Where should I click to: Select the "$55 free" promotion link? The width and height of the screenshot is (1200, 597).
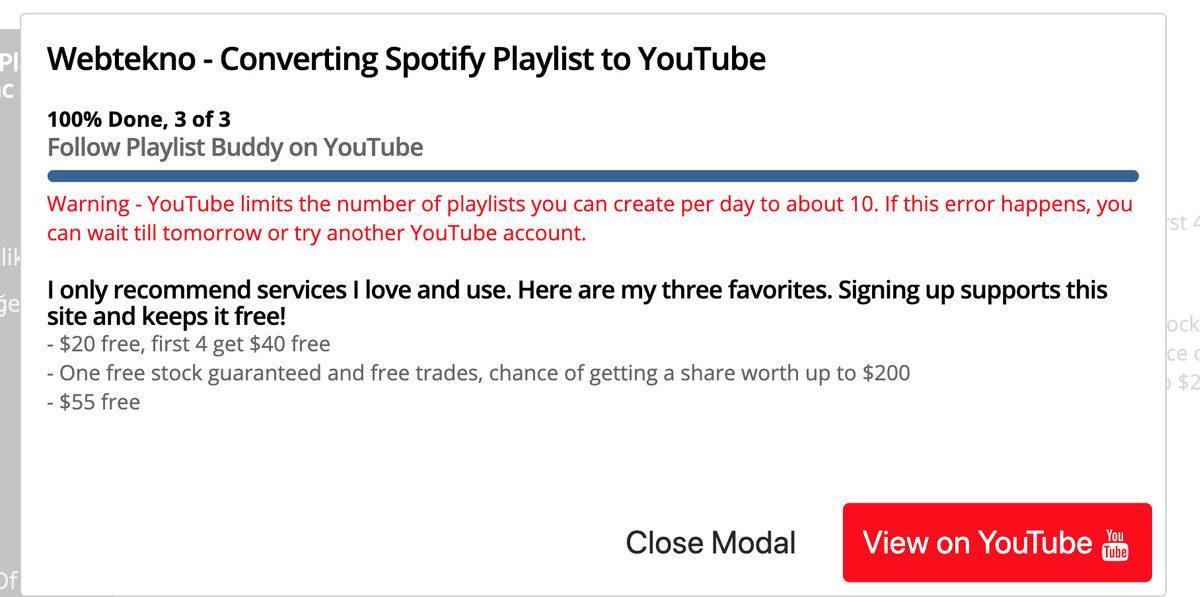96,401
